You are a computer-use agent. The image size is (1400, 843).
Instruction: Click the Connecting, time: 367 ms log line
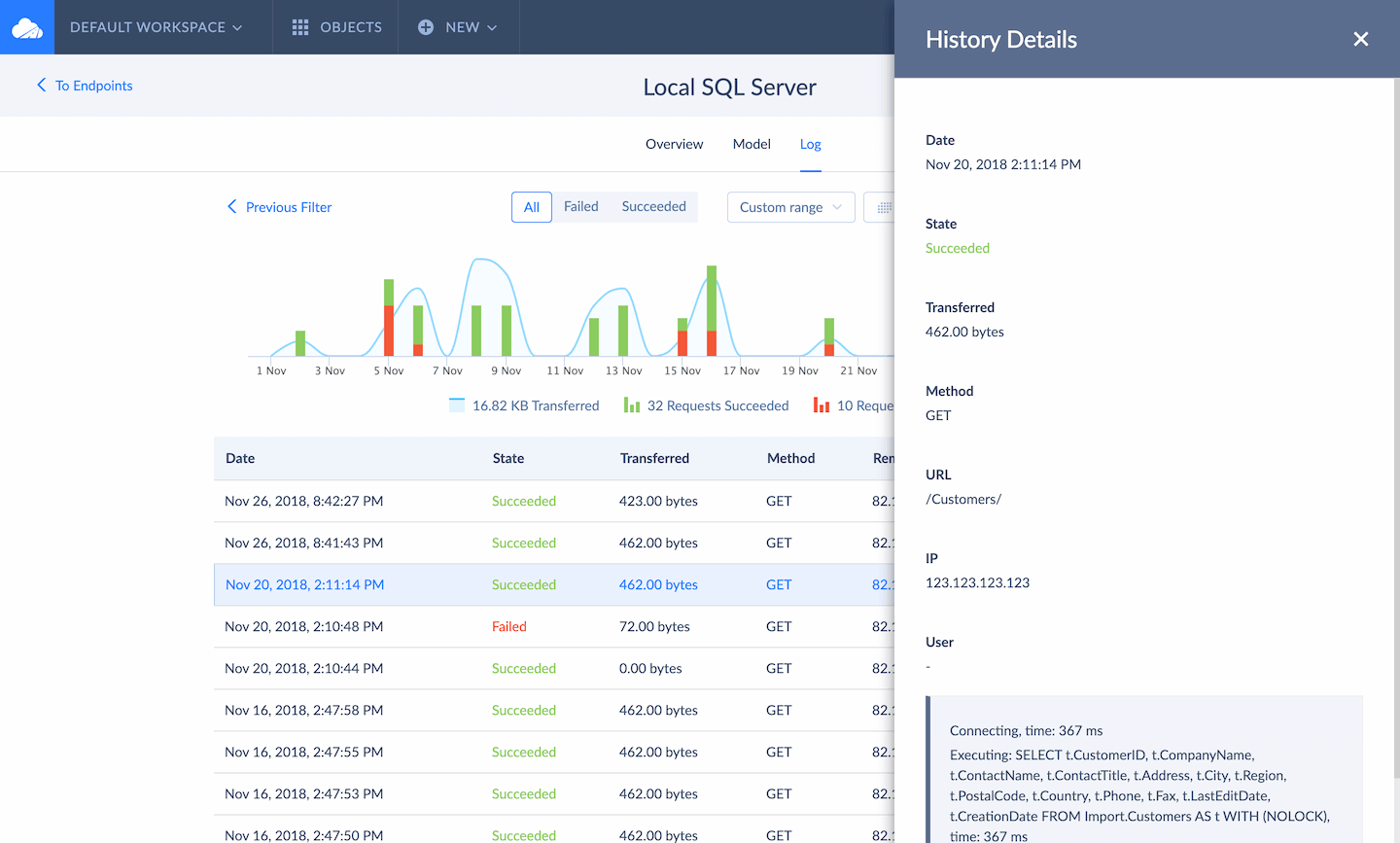click(x=1026, y=730)
